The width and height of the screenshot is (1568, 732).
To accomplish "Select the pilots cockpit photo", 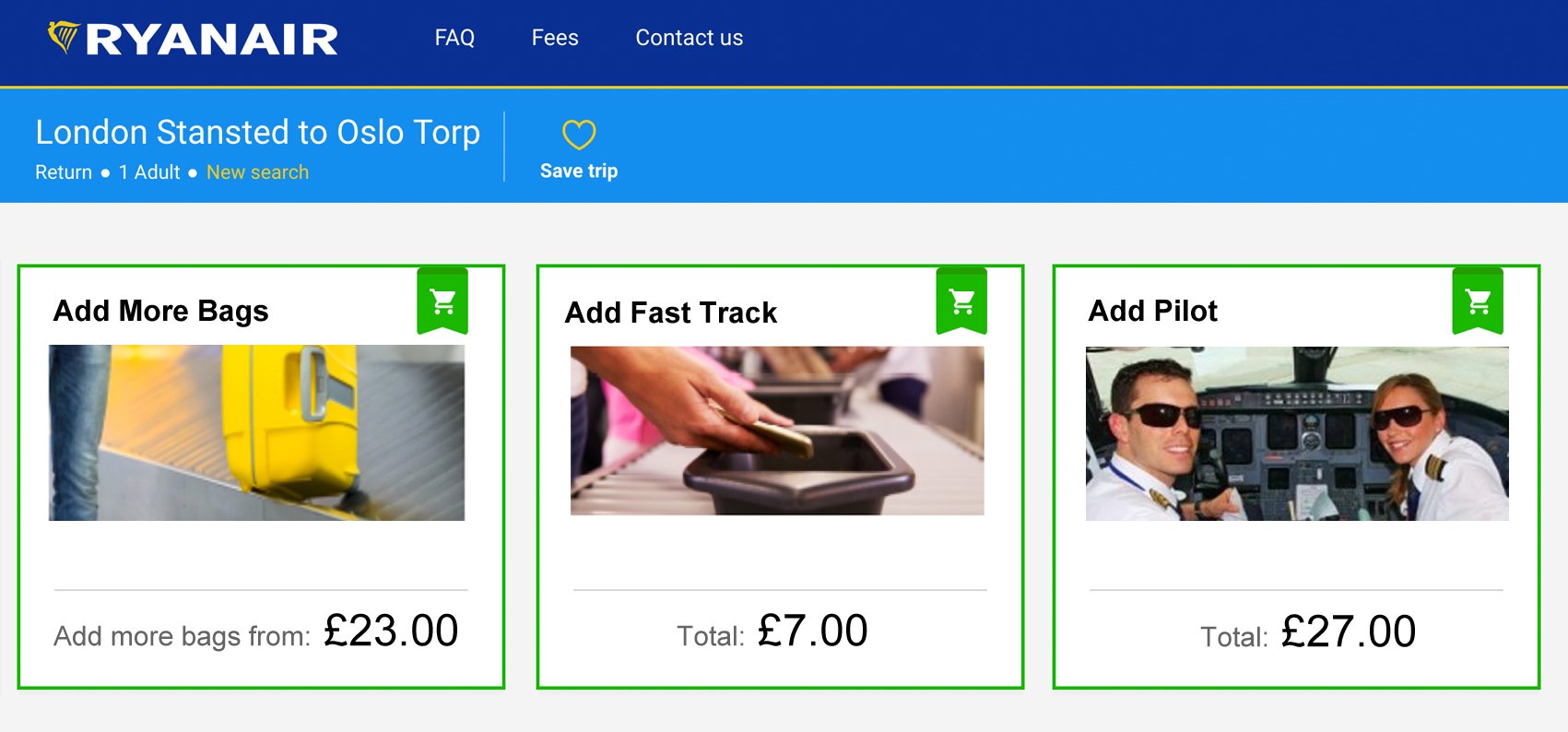I will [x=1297, y=433].
